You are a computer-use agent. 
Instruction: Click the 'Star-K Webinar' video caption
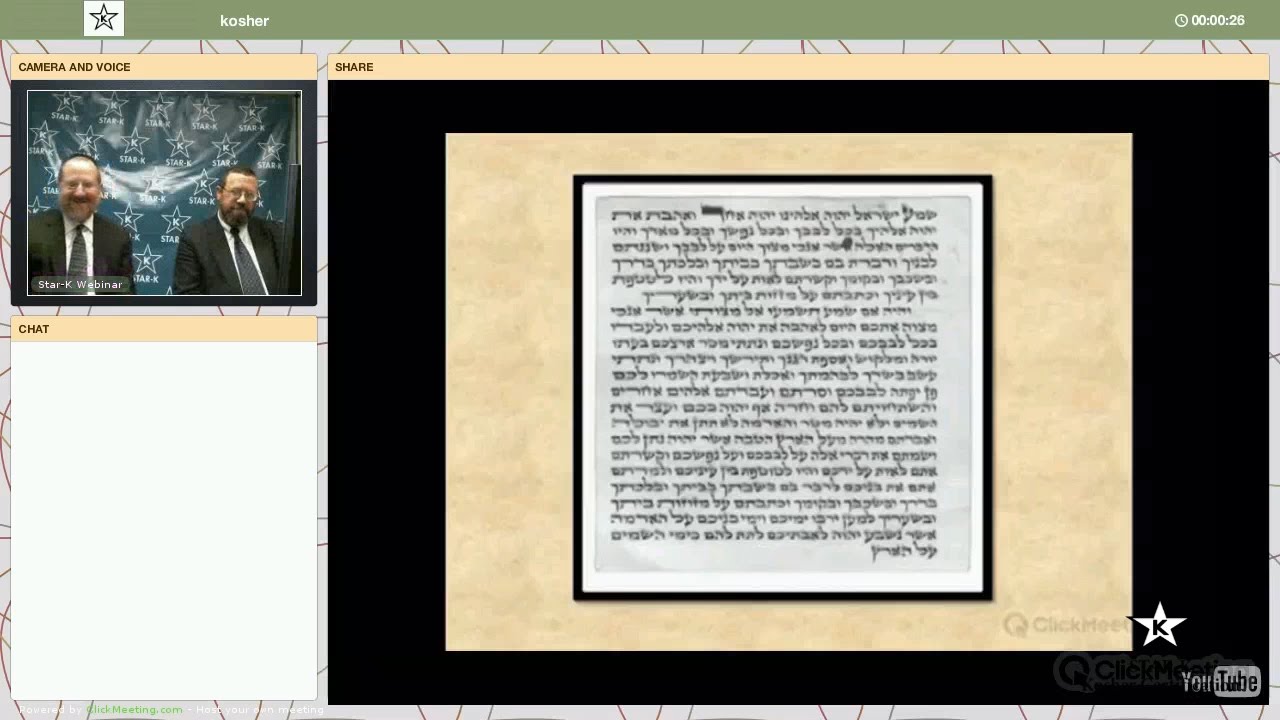80,284
